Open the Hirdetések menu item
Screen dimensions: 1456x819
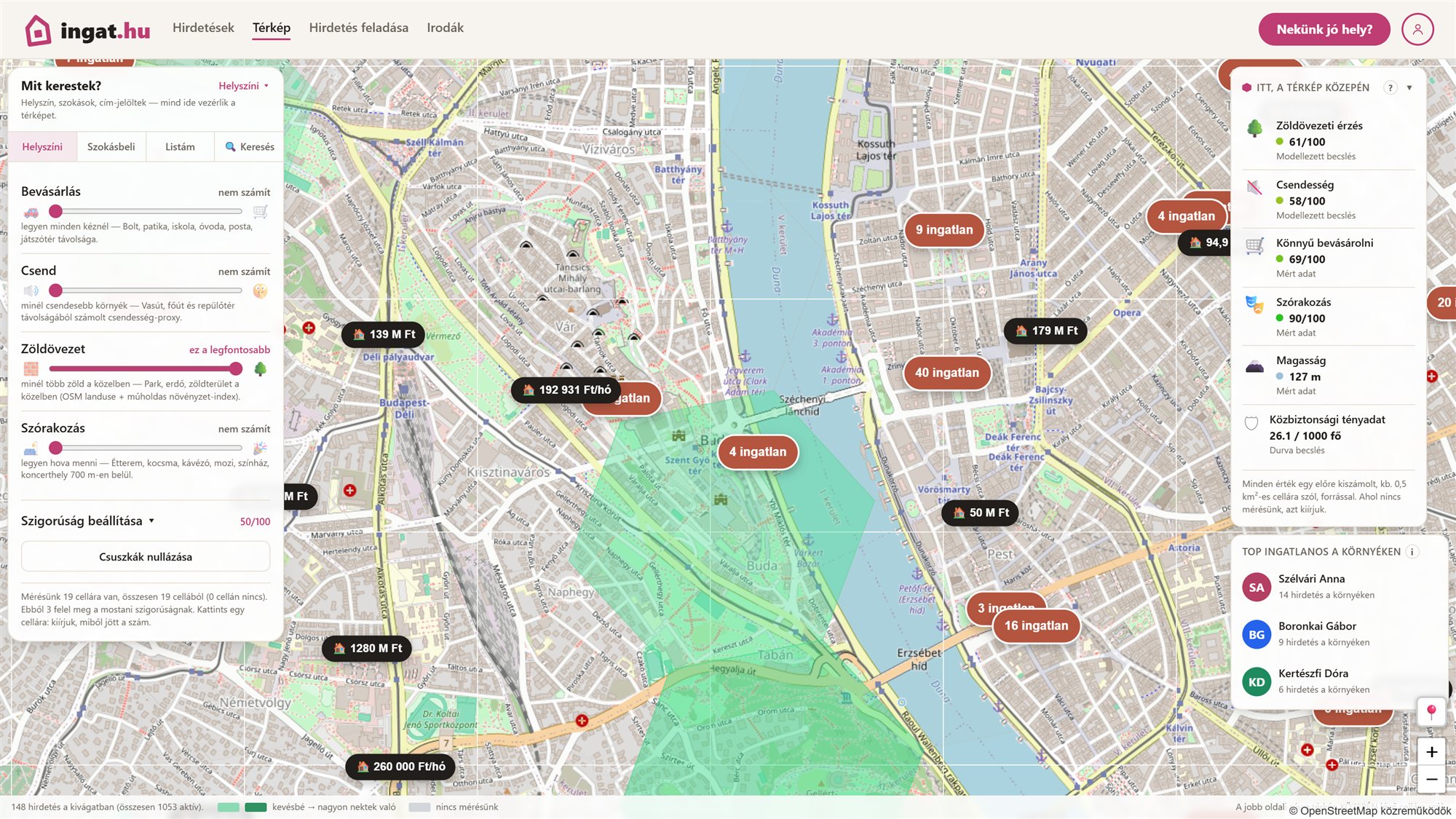pos(203,28)
